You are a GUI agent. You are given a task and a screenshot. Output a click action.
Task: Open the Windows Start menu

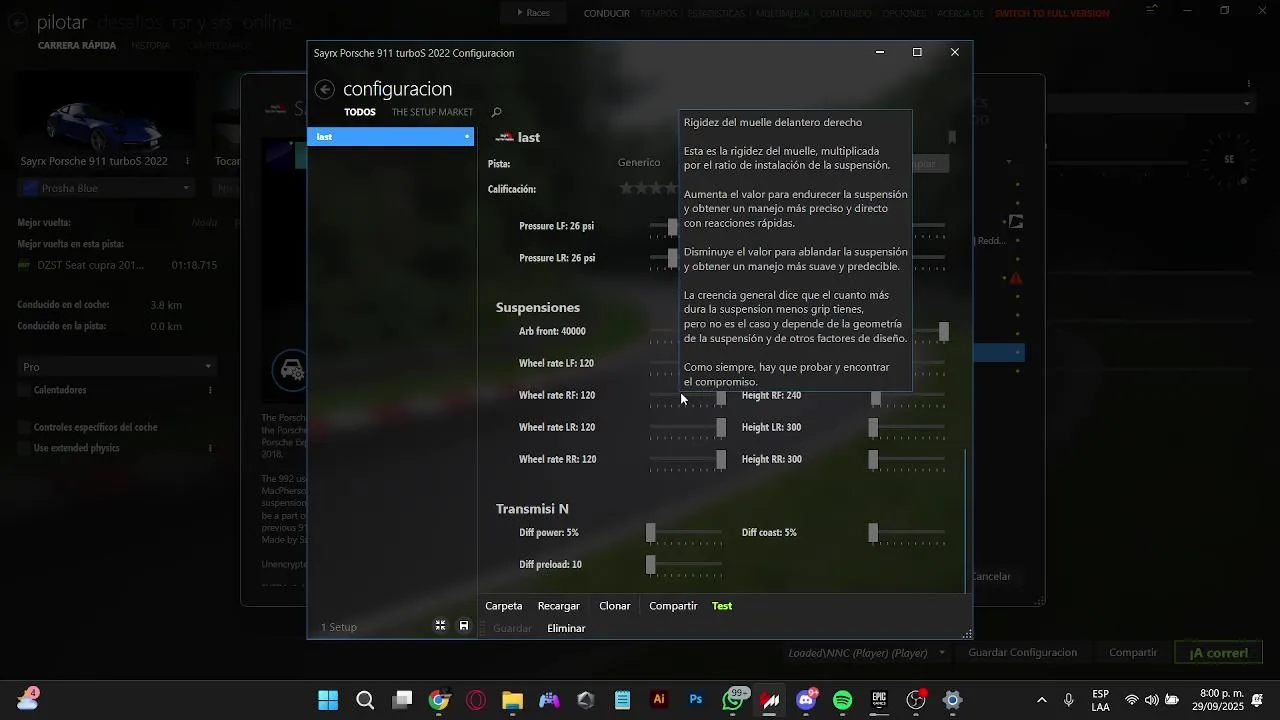[x=328, y=700]
